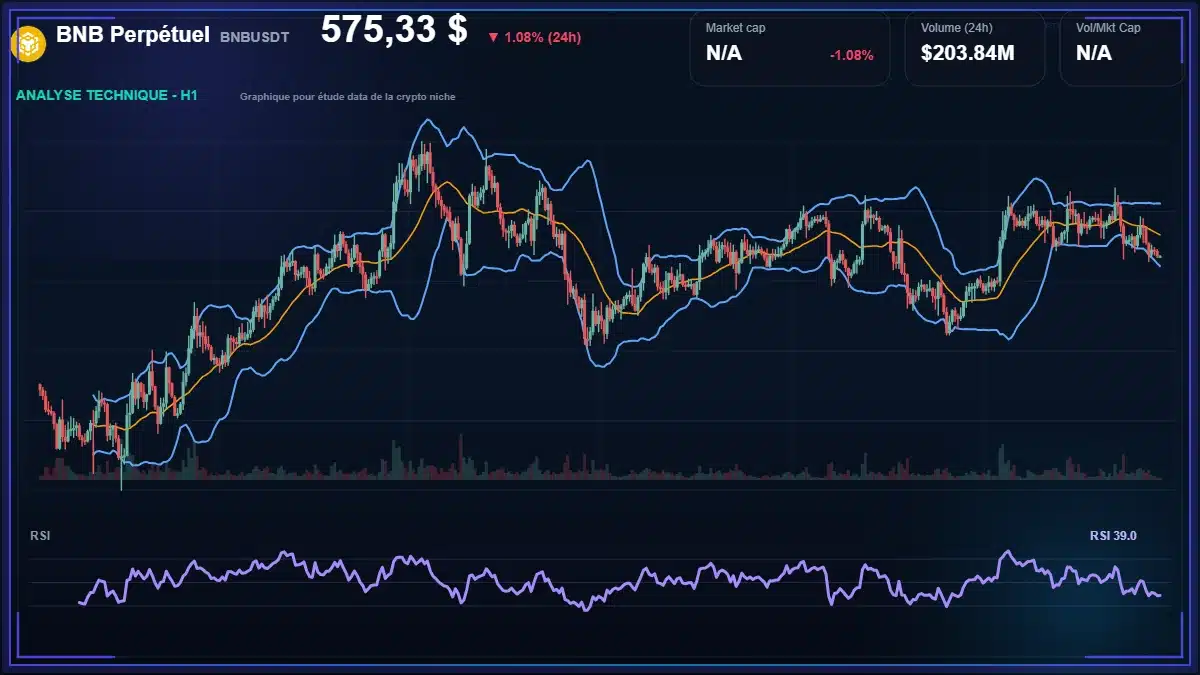The image size is (1200, 675).
Task: Click the BNB Perpétuel title
Action: pos(133,35)
